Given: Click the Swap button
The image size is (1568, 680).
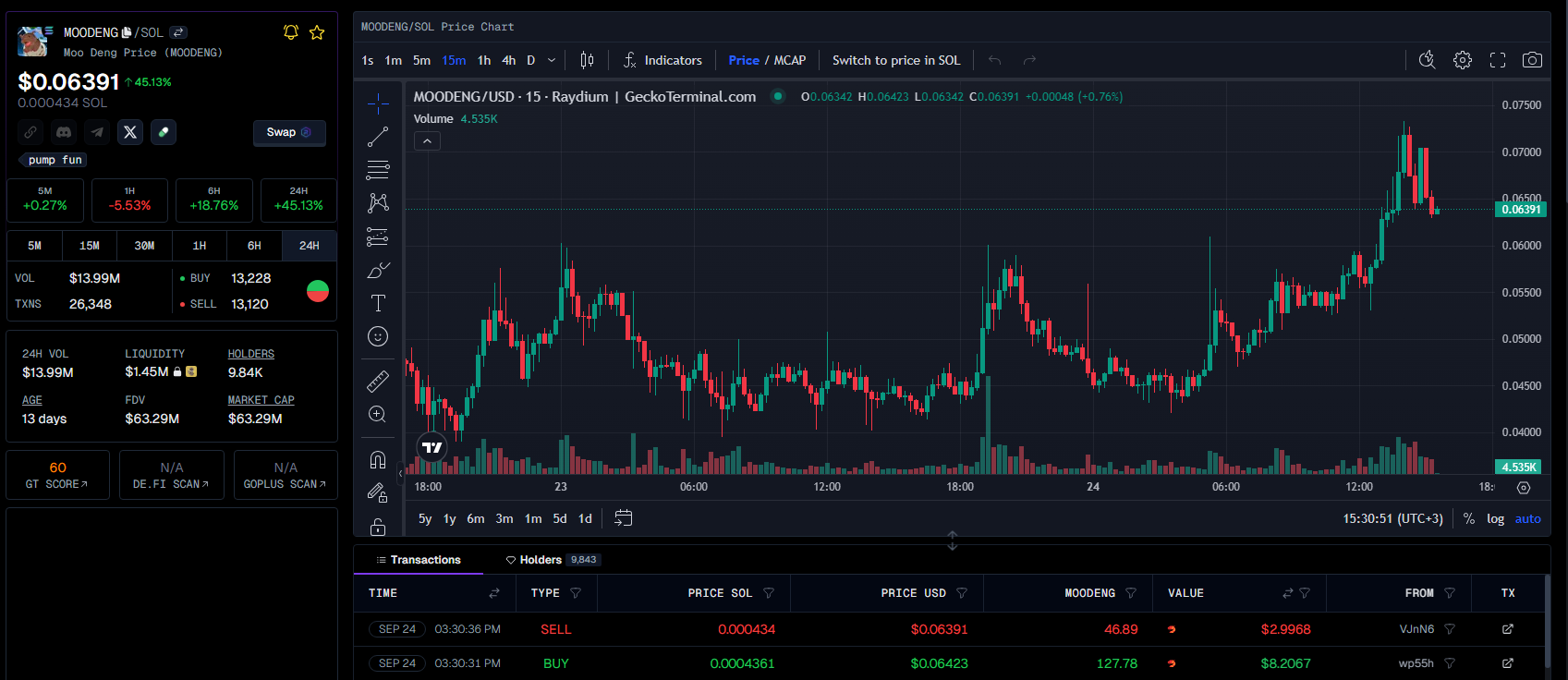Looking at the screenshot, I should [289, 132].
